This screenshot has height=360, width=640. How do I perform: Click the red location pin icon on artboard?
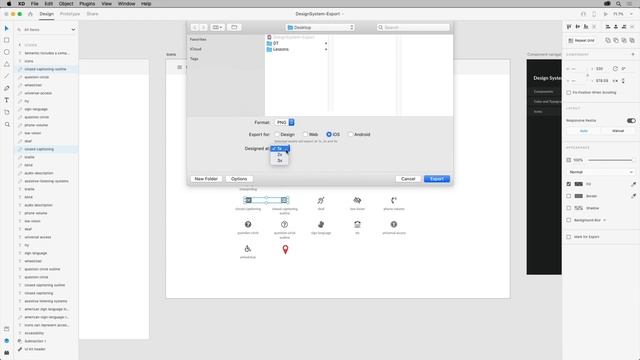click(x=285, y=249)
